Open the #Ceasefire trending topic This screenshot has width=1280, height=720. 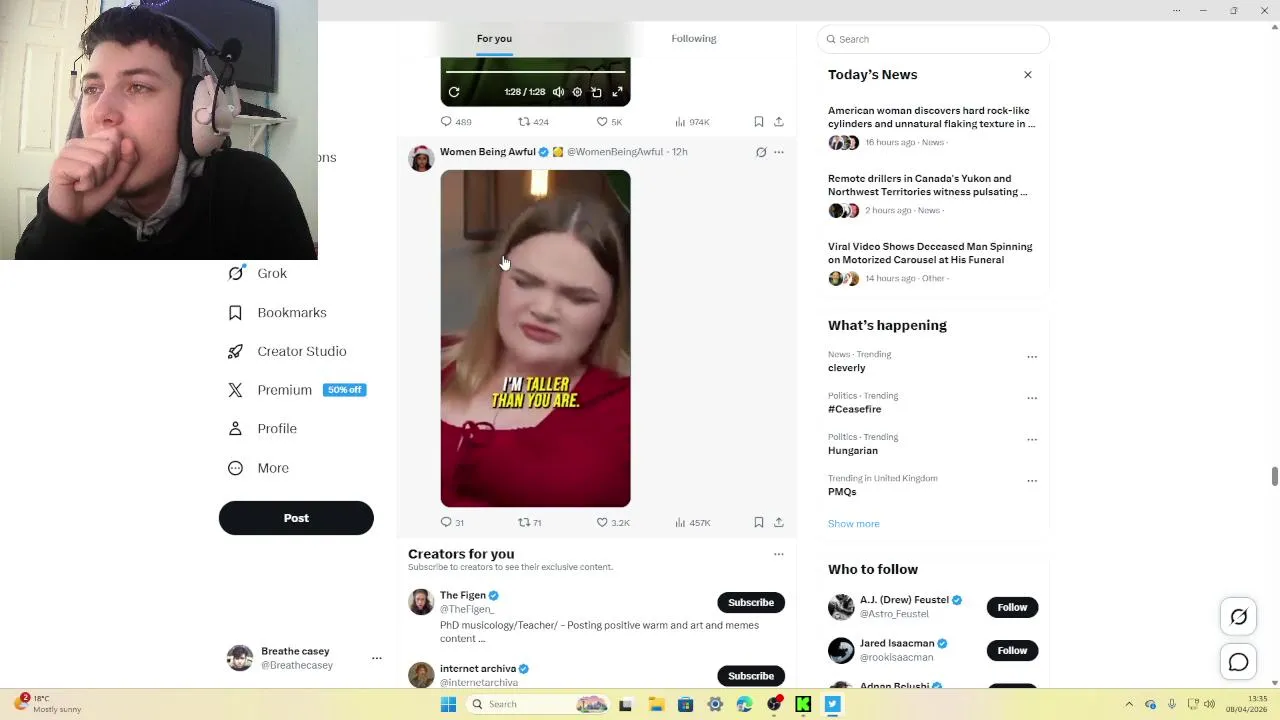[x=855, y=409]
